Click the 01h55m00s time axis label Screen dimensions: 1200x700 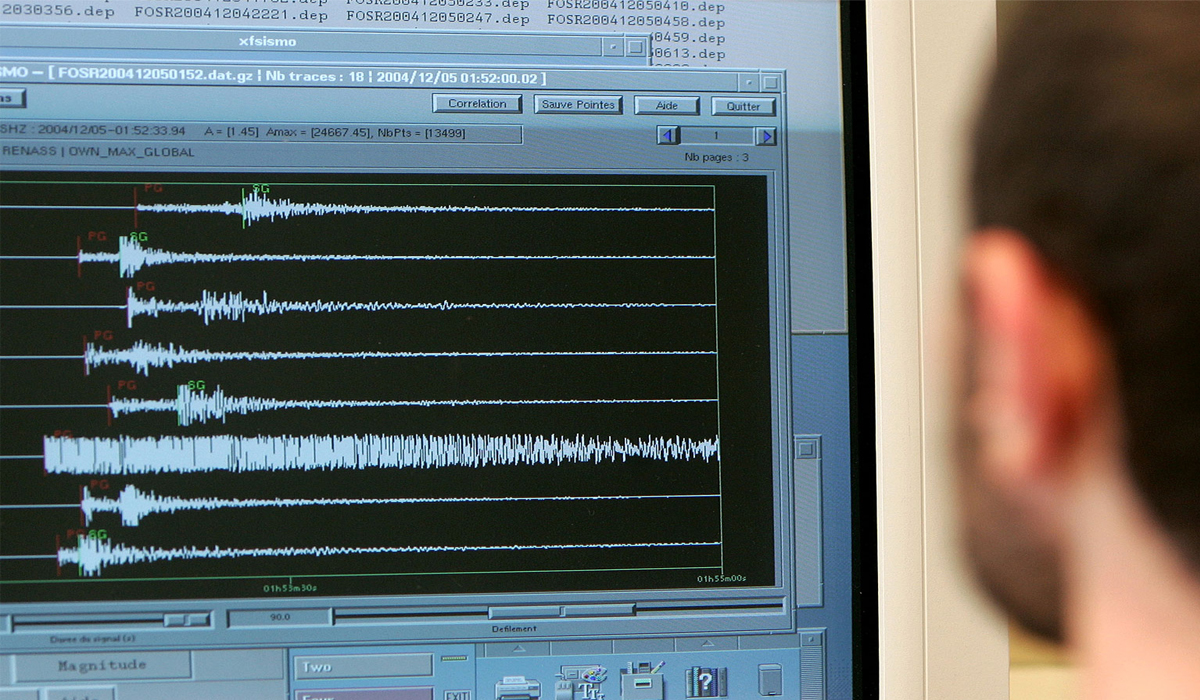tap(722, 579)
